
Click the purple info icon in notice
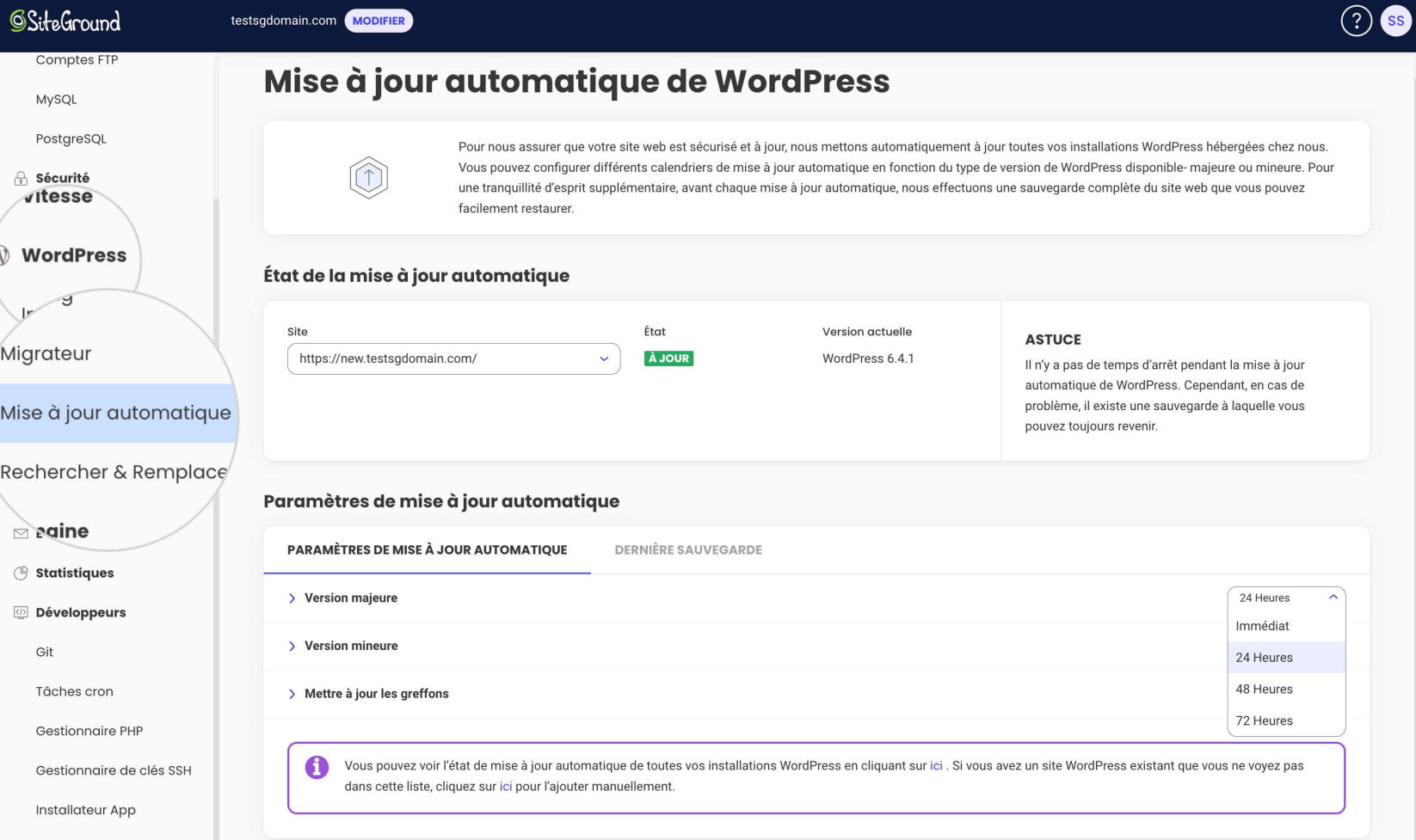point(317,767)
